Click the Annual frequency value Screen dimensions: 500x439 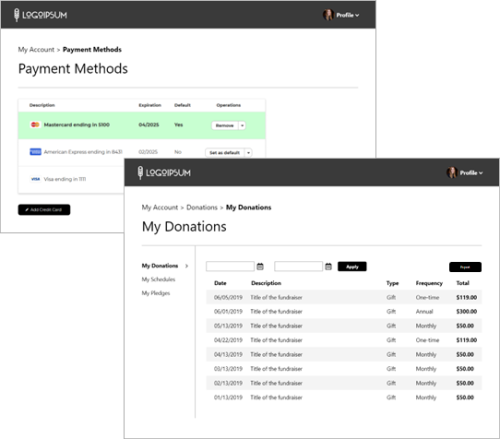(424, 311)
